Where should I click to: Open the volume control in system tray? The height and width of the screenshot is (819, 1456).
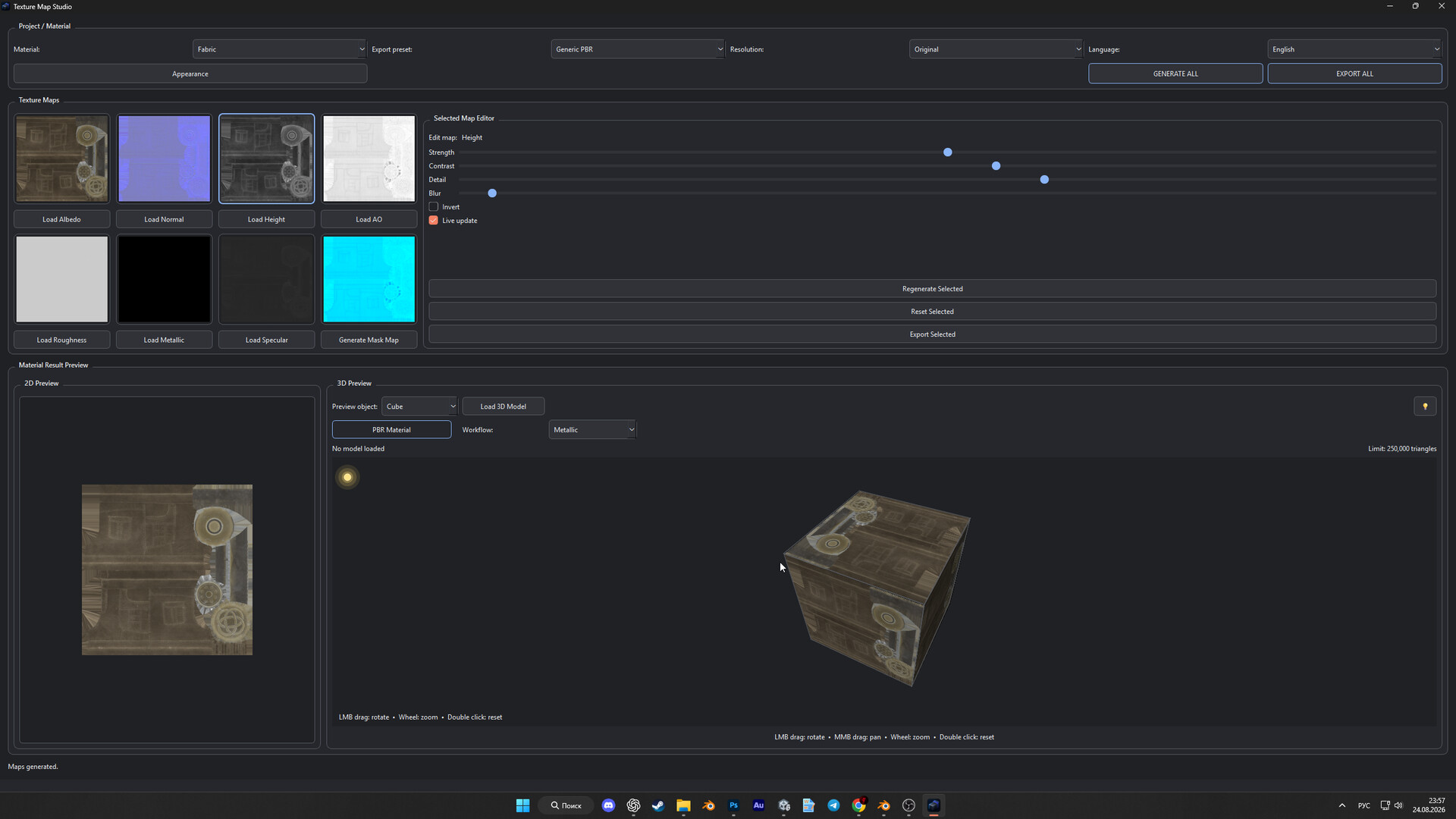(x=1398, y=805)
